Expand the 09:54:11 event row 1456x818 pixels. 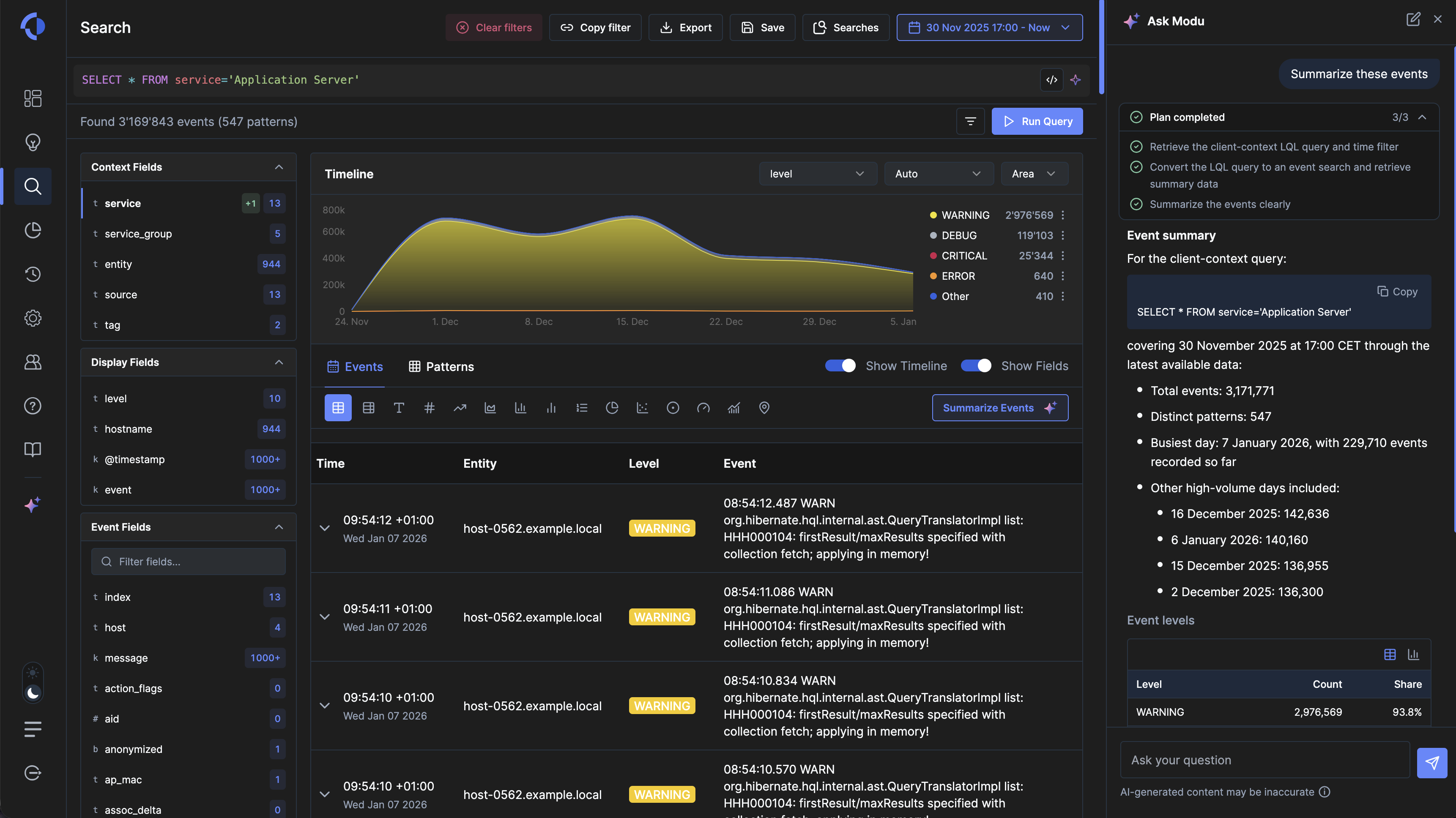tap(324, 617)
